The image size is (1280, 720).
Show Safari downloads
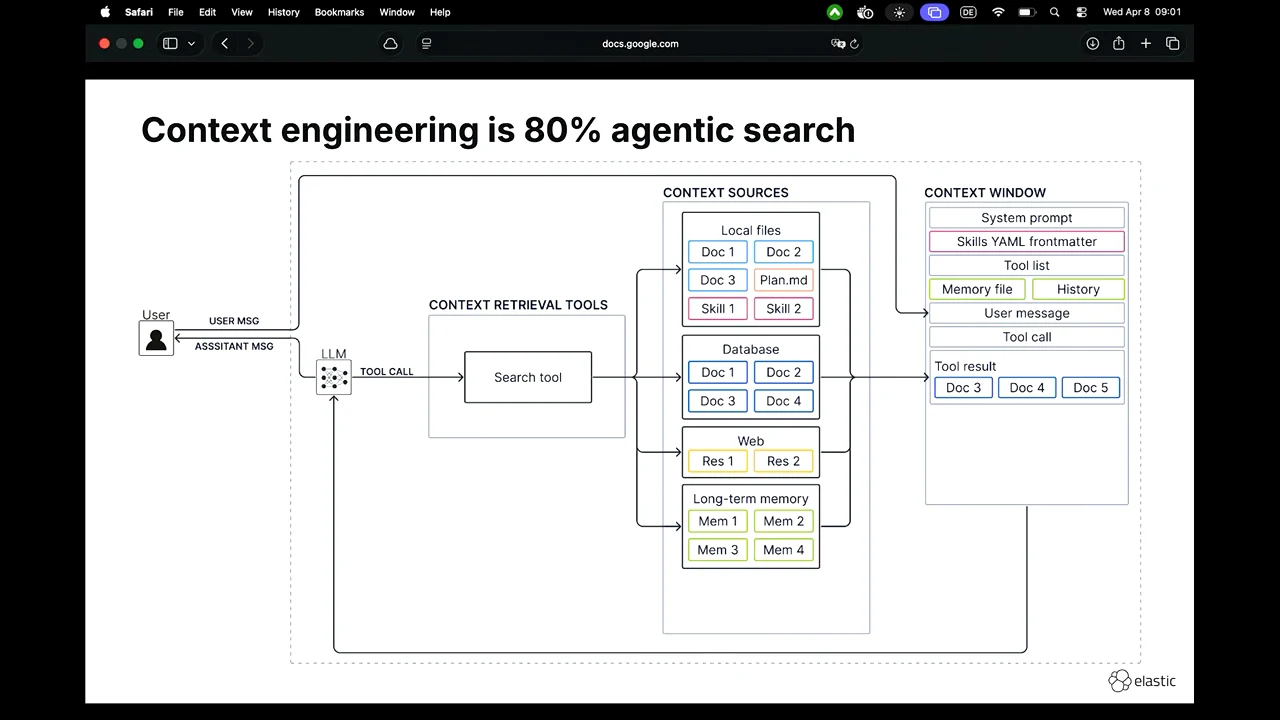click(x=1093, y=44)
